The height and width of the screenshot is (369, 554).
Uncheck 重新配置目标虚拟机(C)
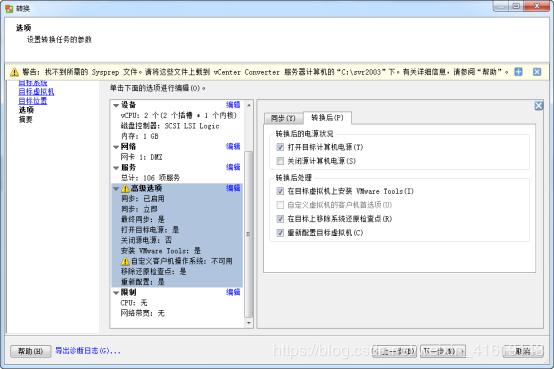(280, 233)
